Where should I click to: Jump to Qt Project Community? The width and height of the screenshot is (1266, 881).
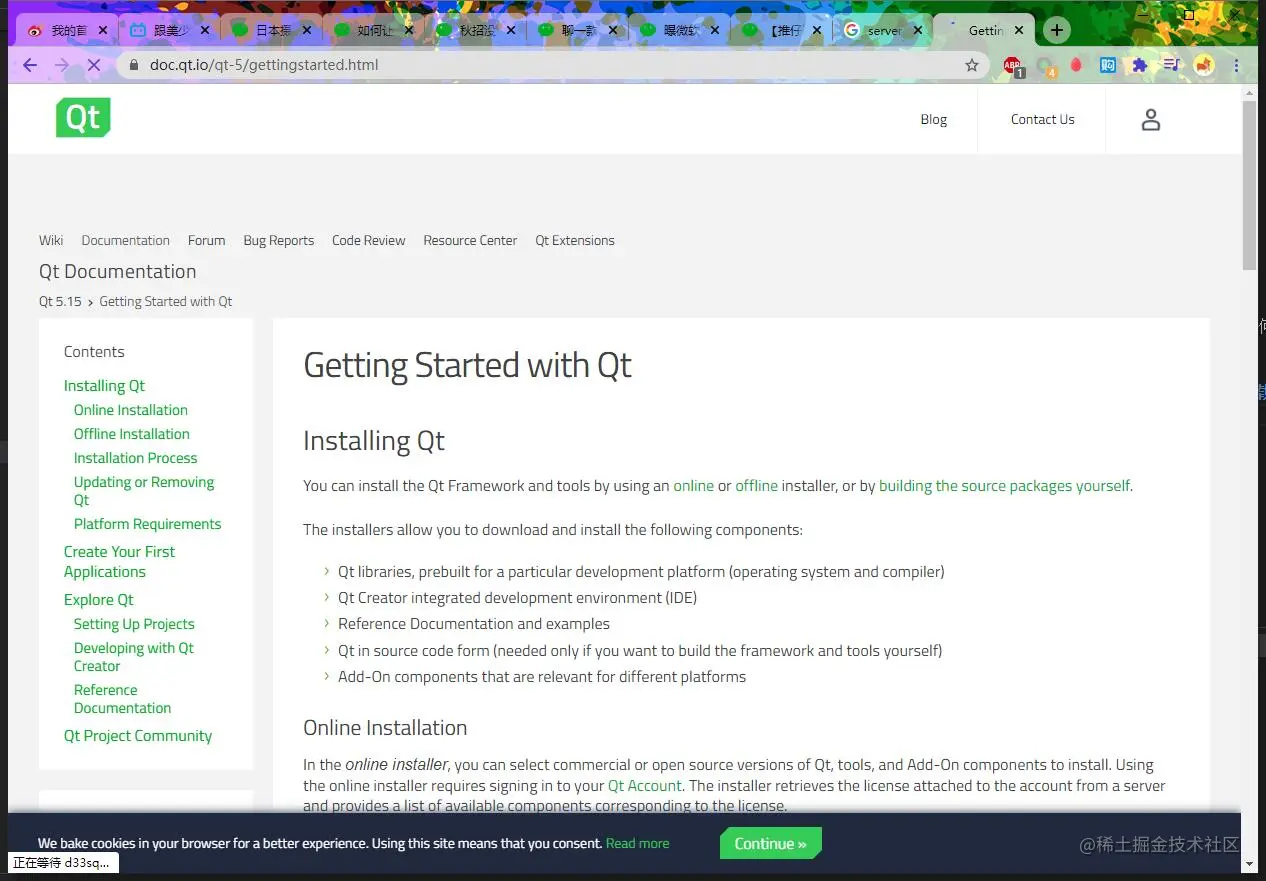tap(138, 736)
